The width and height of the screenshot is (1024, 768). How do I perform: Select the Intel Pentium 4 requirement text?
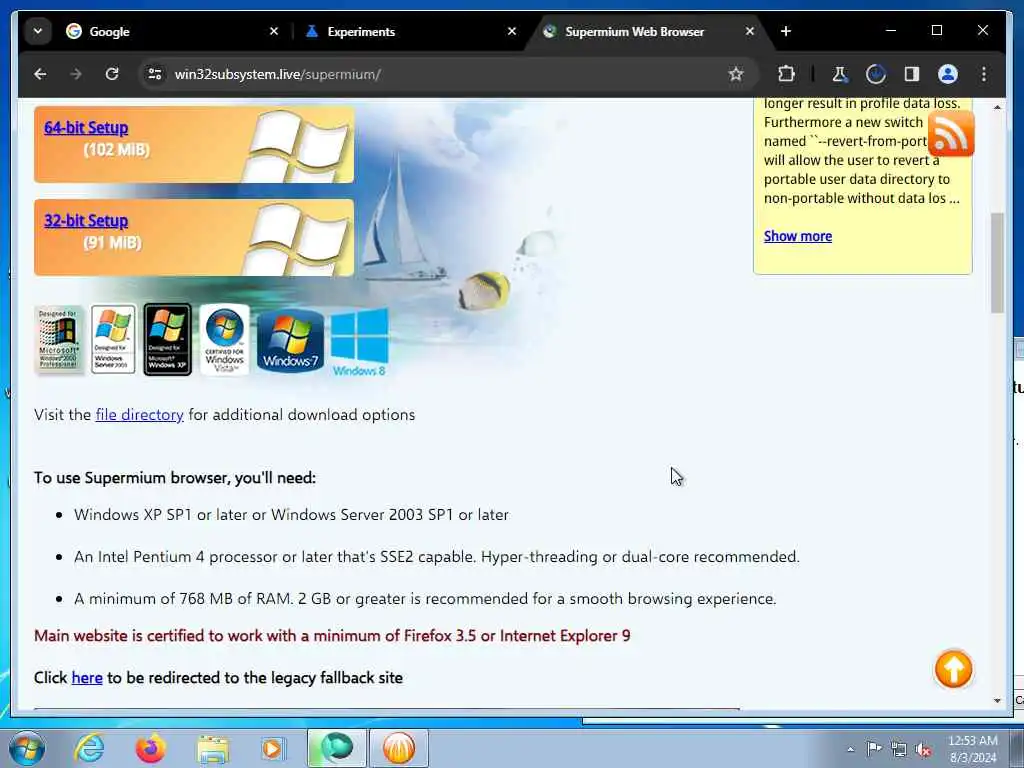[x=437, y=557]
